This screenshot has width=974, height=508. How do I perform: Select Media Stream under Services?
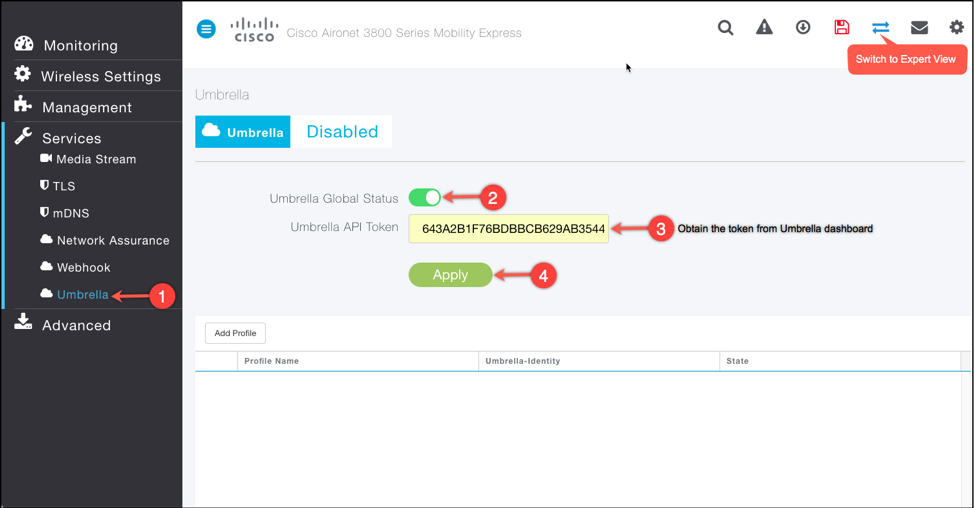pos(95,159)
